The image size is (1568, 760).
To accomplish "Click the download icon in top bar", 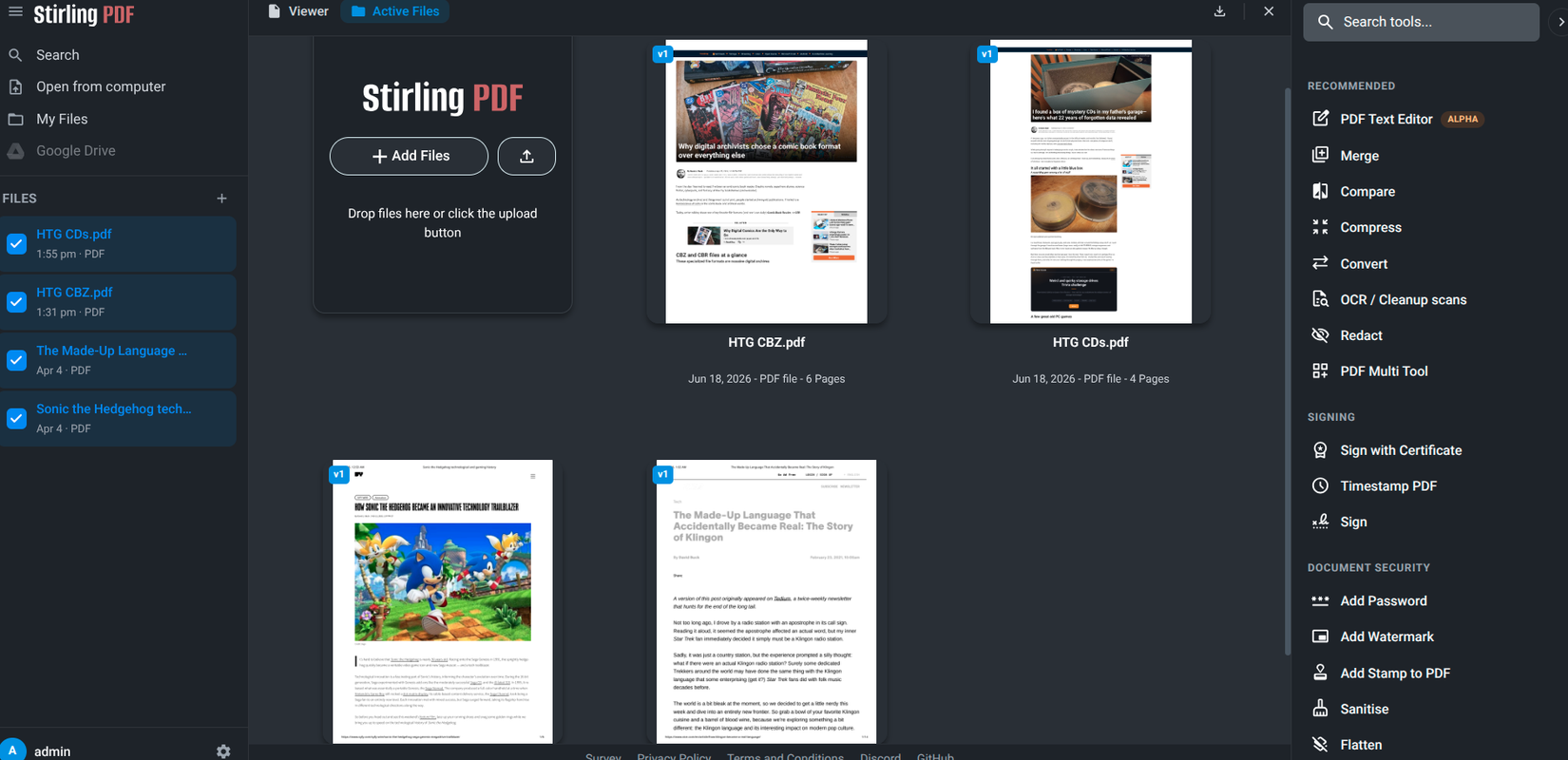I will (x=1219, y=11).
